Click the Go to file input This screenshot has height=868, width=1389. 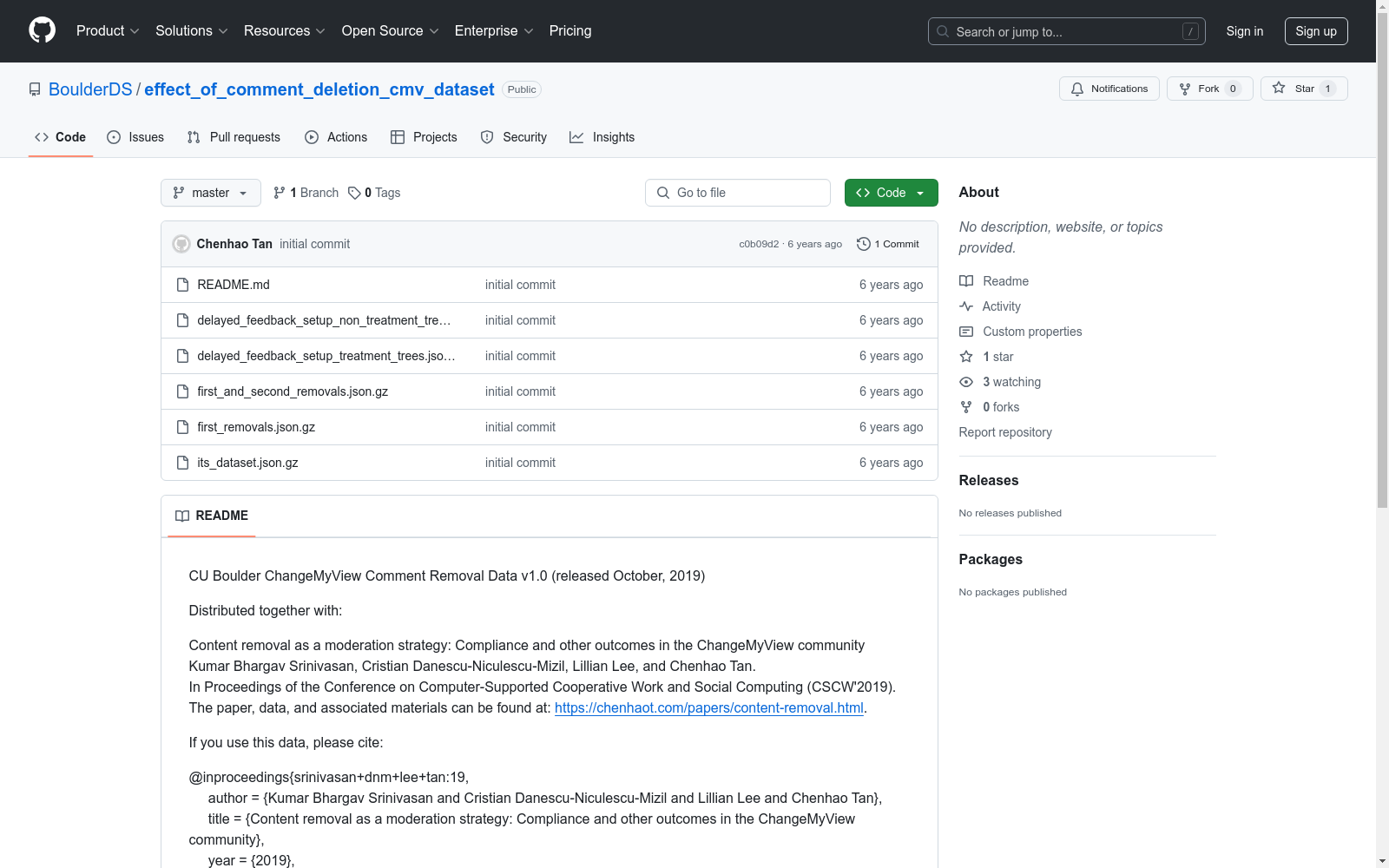tap(738, 193)
